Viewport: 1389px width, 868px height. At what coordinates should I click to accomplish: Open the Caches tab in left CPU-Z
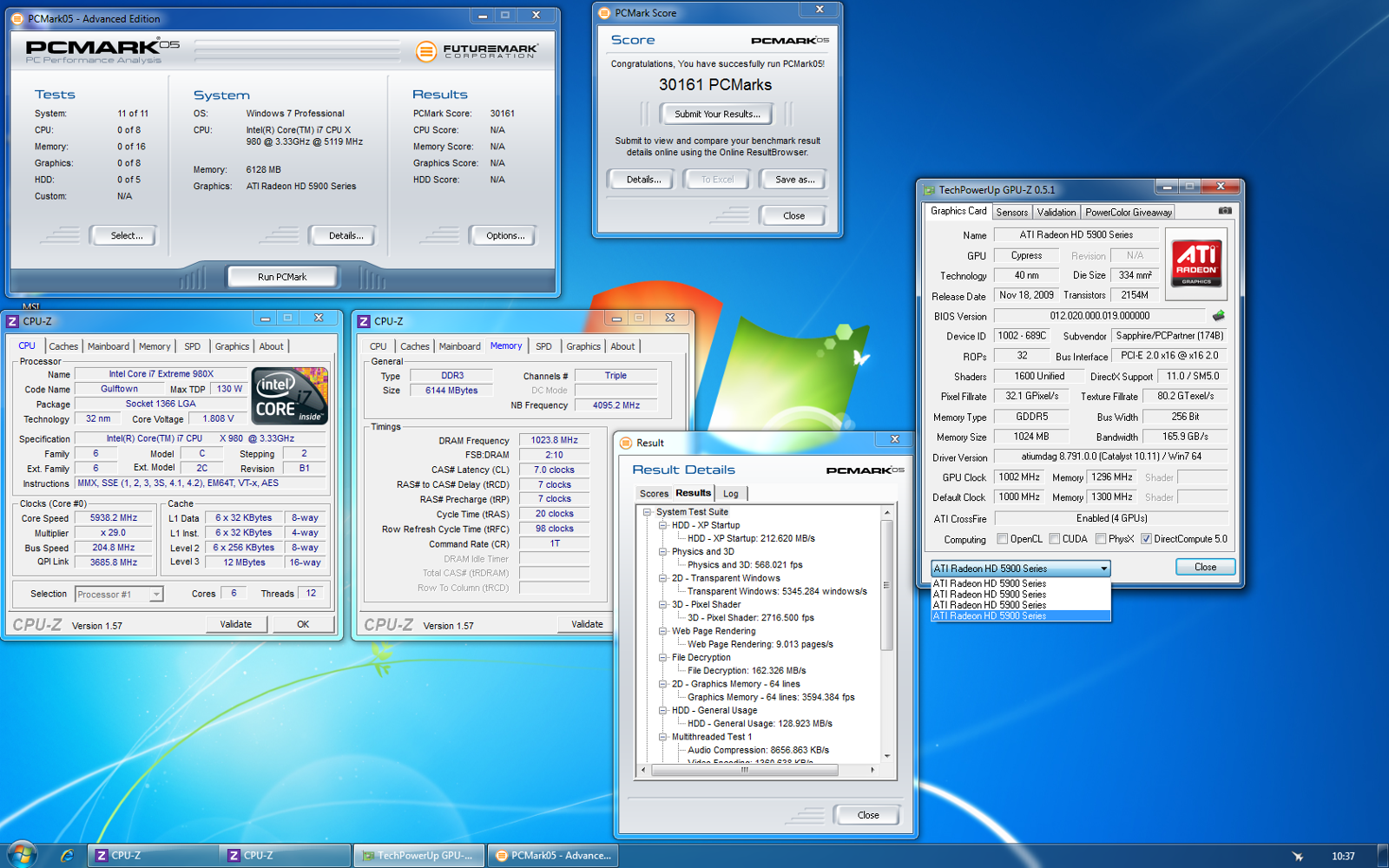[63, 346]
